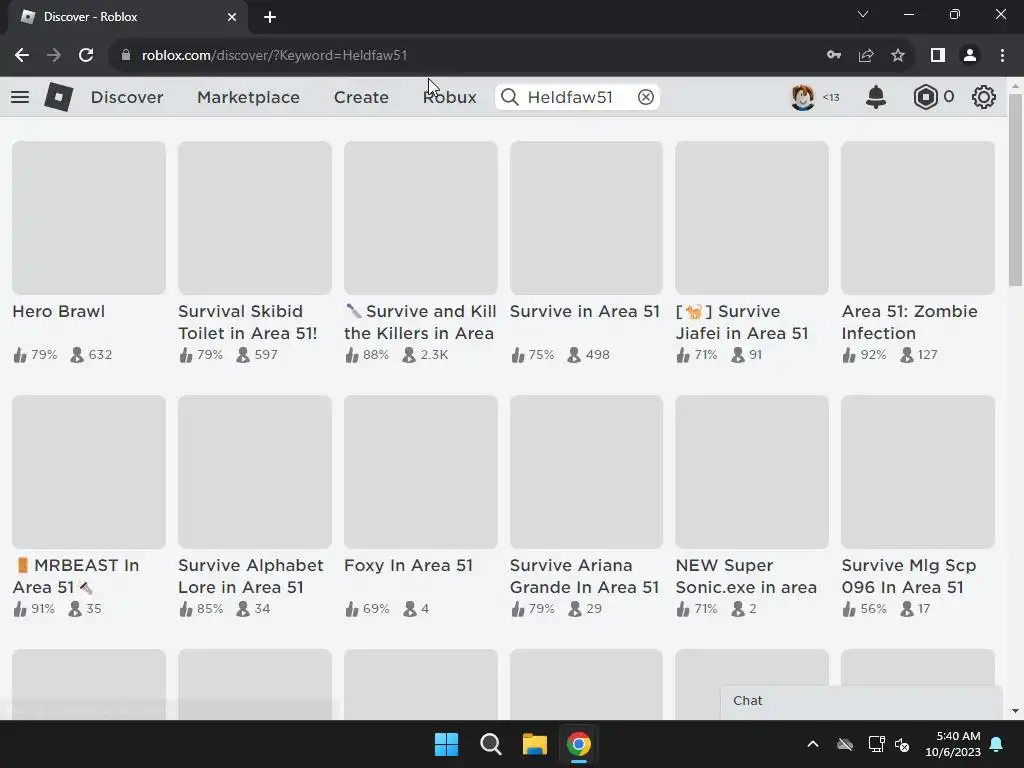Open the tab search dropdown chevron
1024x768 pixels.
863,14
